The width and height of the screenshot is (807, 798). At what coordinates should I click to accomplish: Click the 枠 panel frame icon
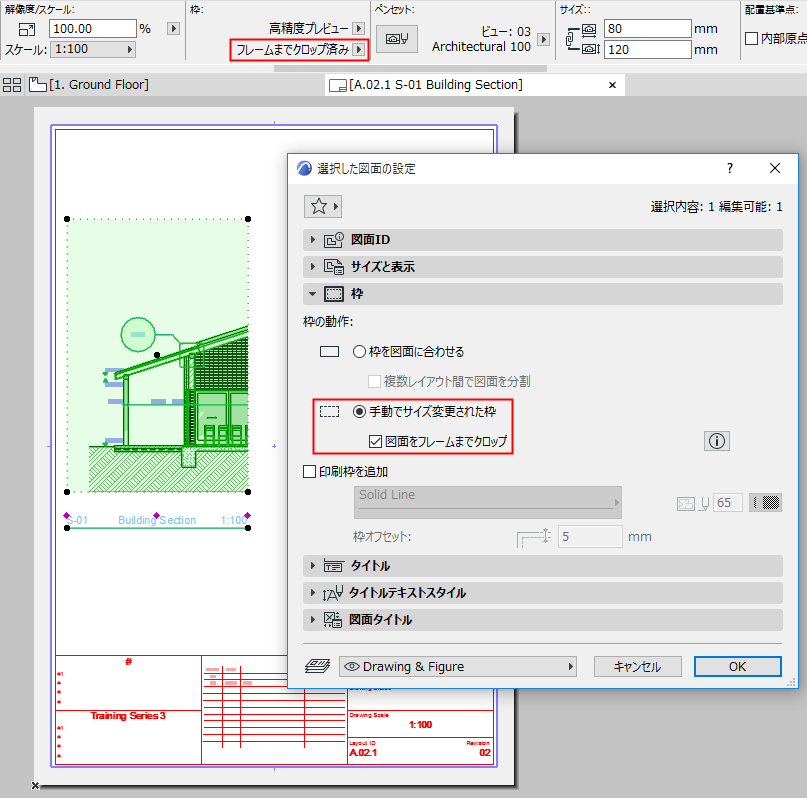[334, 294]
